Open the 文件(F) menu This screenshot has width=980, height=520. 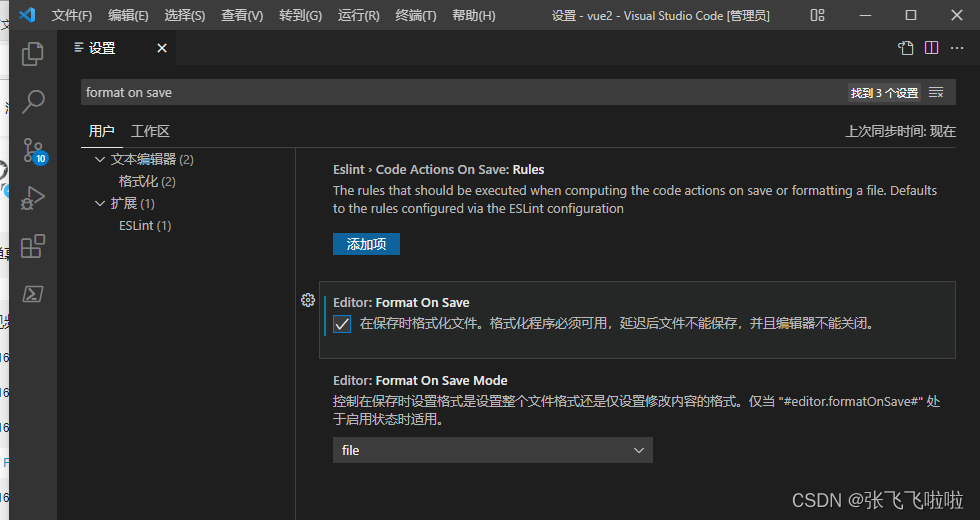pyautogui.click(x=71, y=15)
